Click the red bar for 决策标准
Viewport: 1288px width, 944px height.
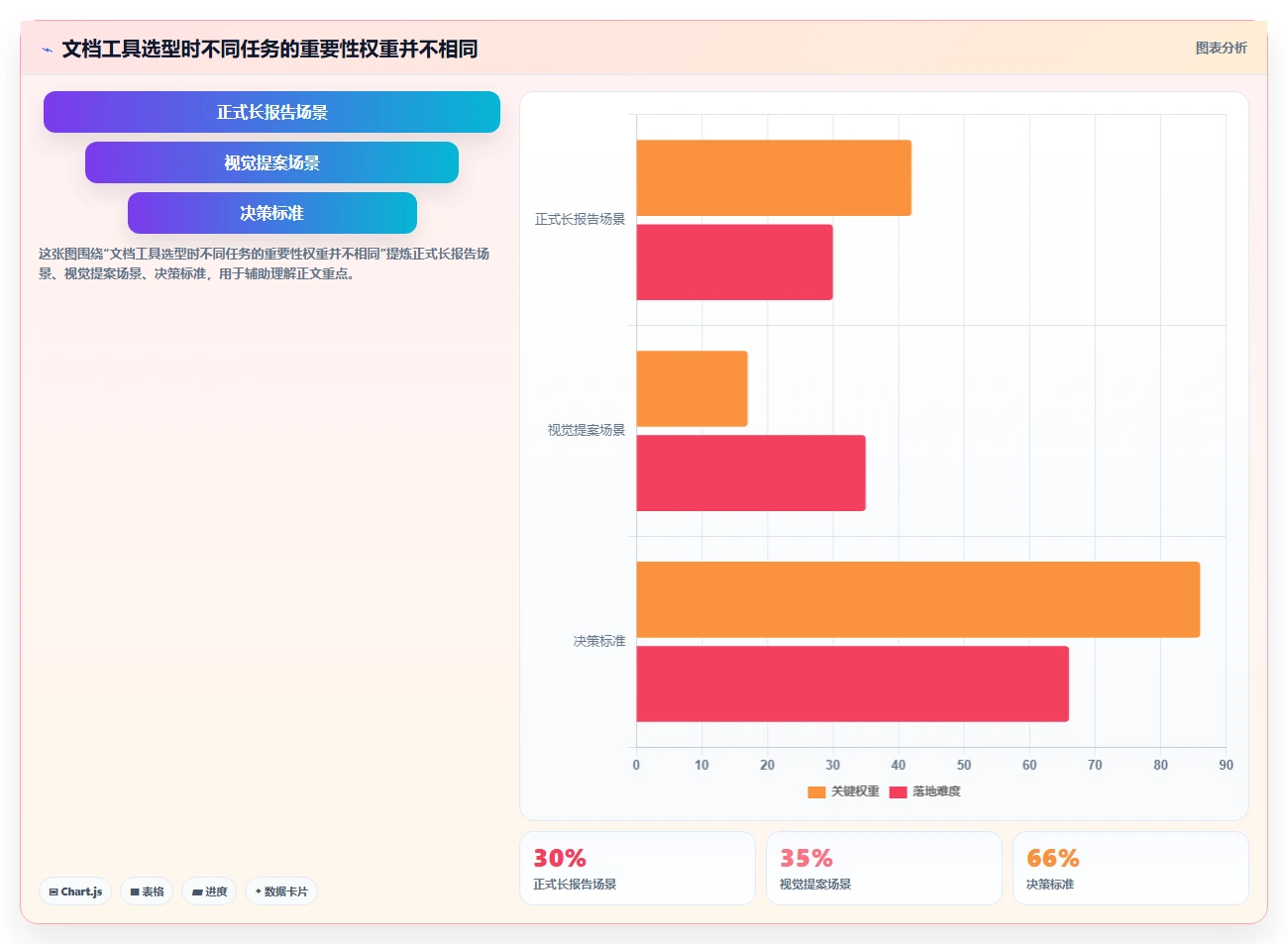coord(852,684)
